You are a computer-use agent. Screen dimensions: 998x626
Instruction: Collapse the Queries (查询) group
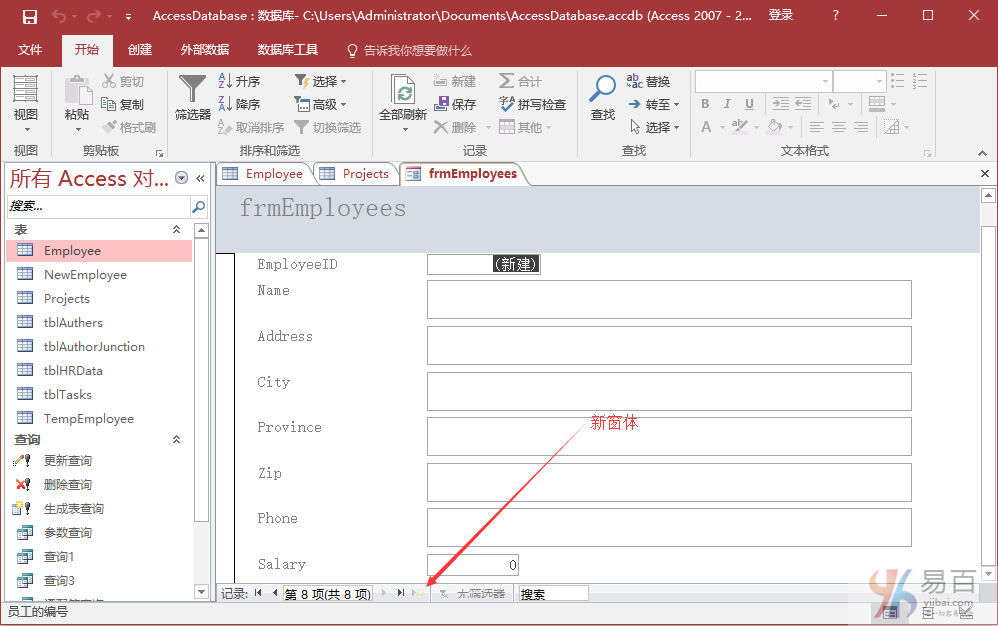pyautogui.click(x=177, y=440)
